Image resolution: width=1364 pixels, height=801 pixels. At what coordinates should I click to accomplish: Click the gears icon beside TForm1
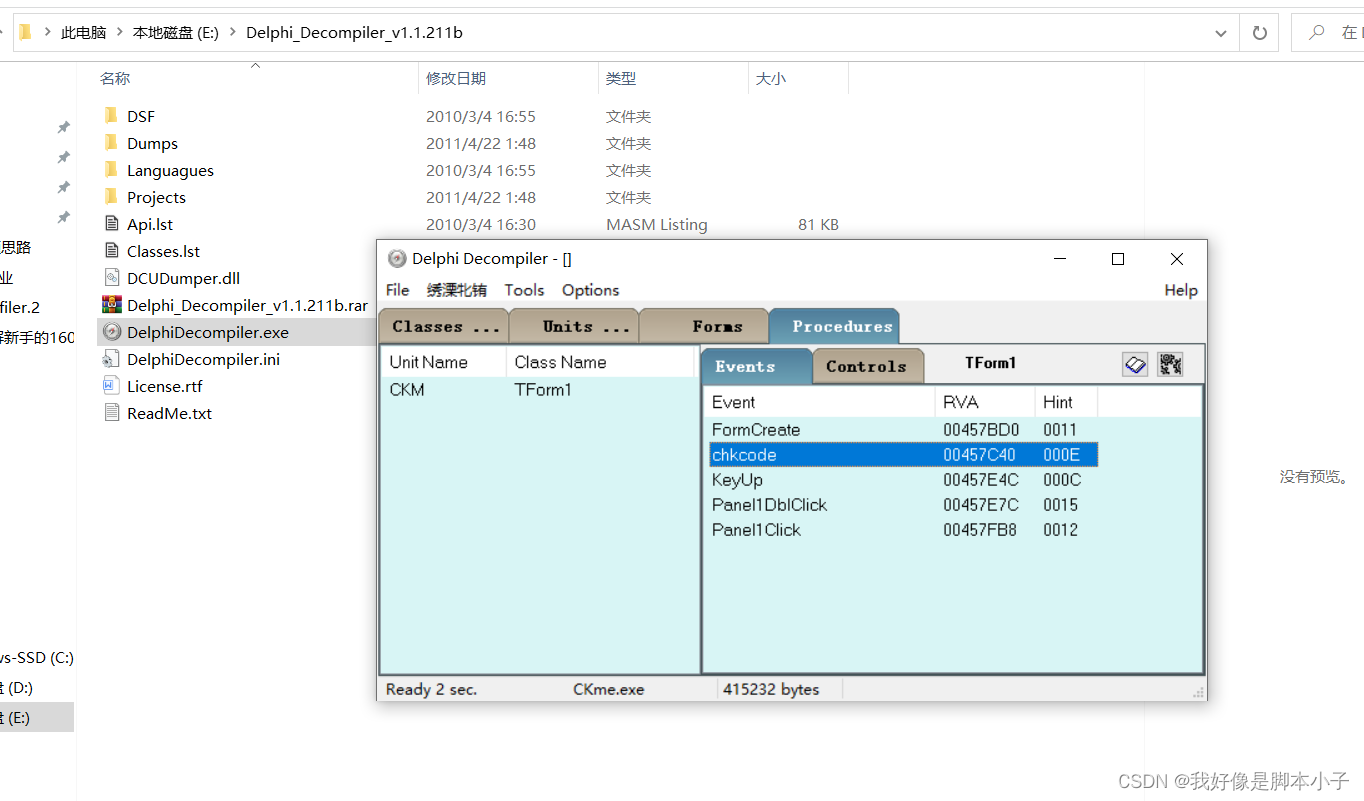click(1170, 364)
